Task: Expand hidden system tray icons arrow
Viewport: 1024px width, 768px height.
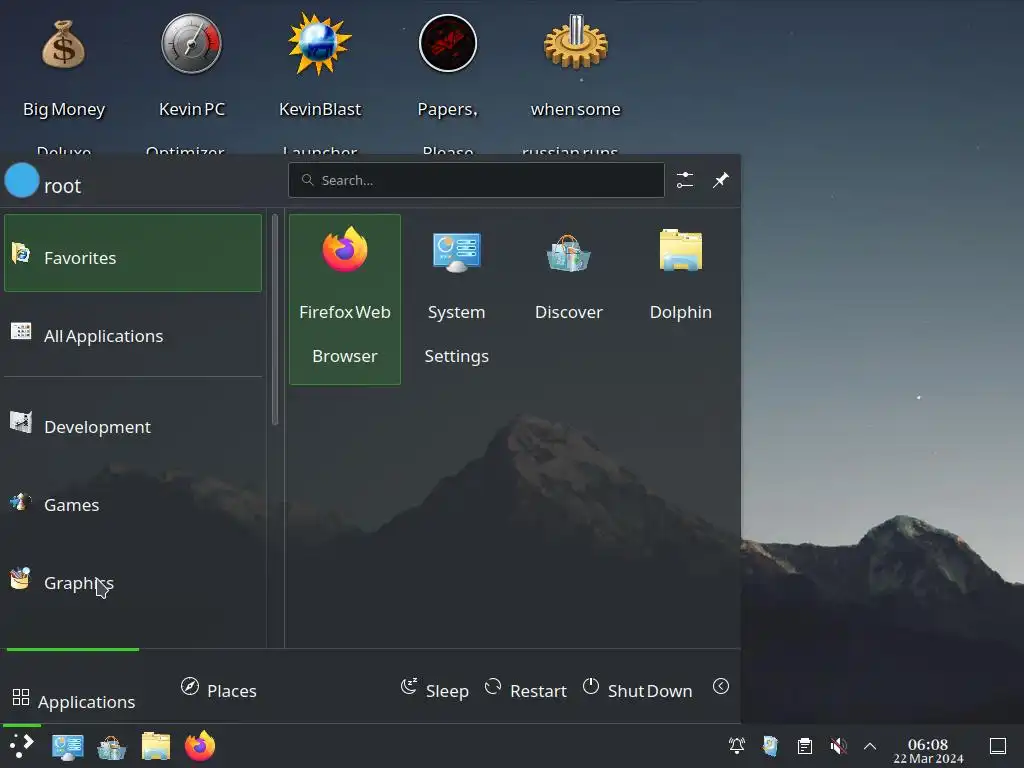Action: coord(870,746)
